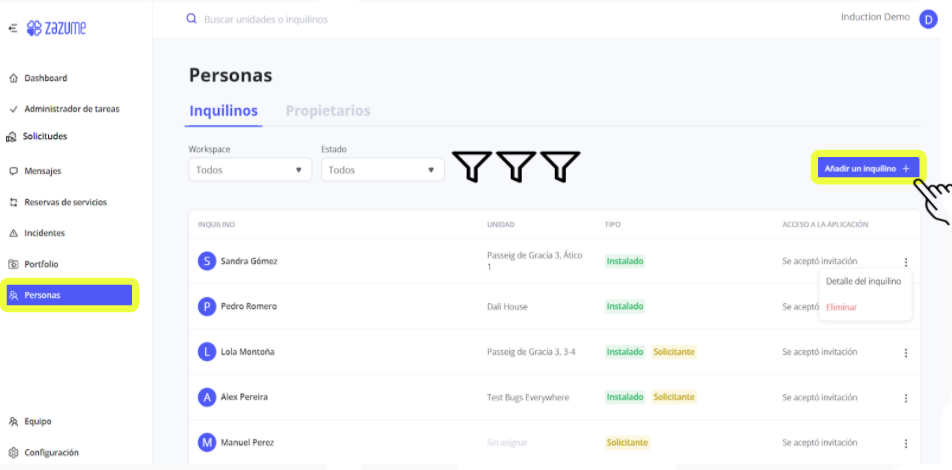This screenshot has width=952, height=470.
Task: Open Configuración in the sidebar
Action: [51, 452]
